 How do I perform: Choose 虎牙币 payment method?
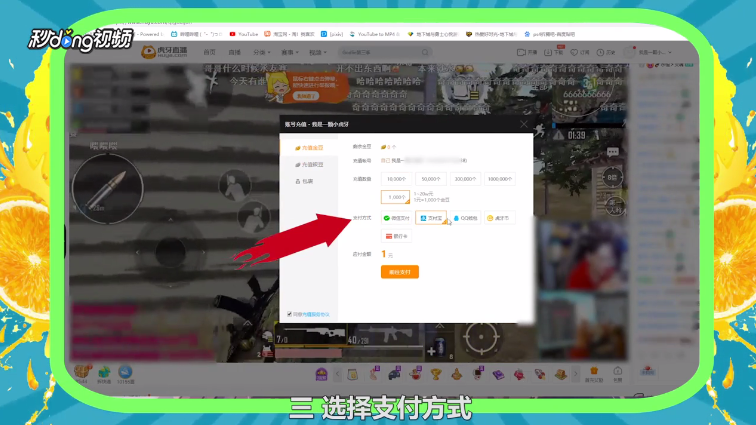click(x=500, y=218)
